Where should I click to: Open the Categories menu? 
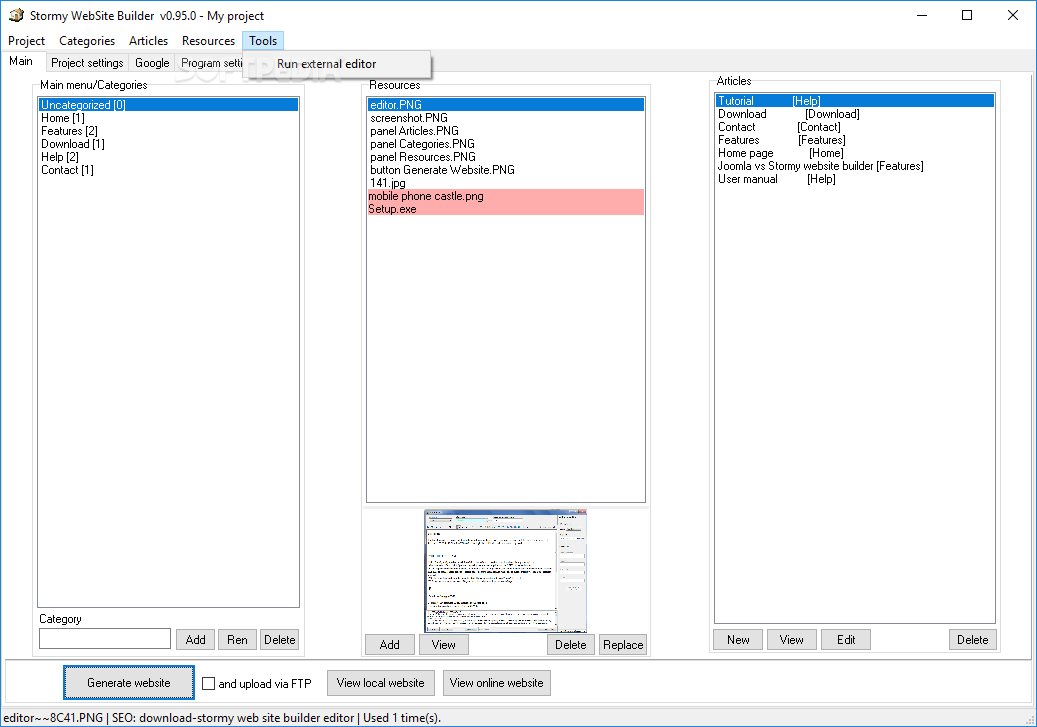[x=87, y=41]
